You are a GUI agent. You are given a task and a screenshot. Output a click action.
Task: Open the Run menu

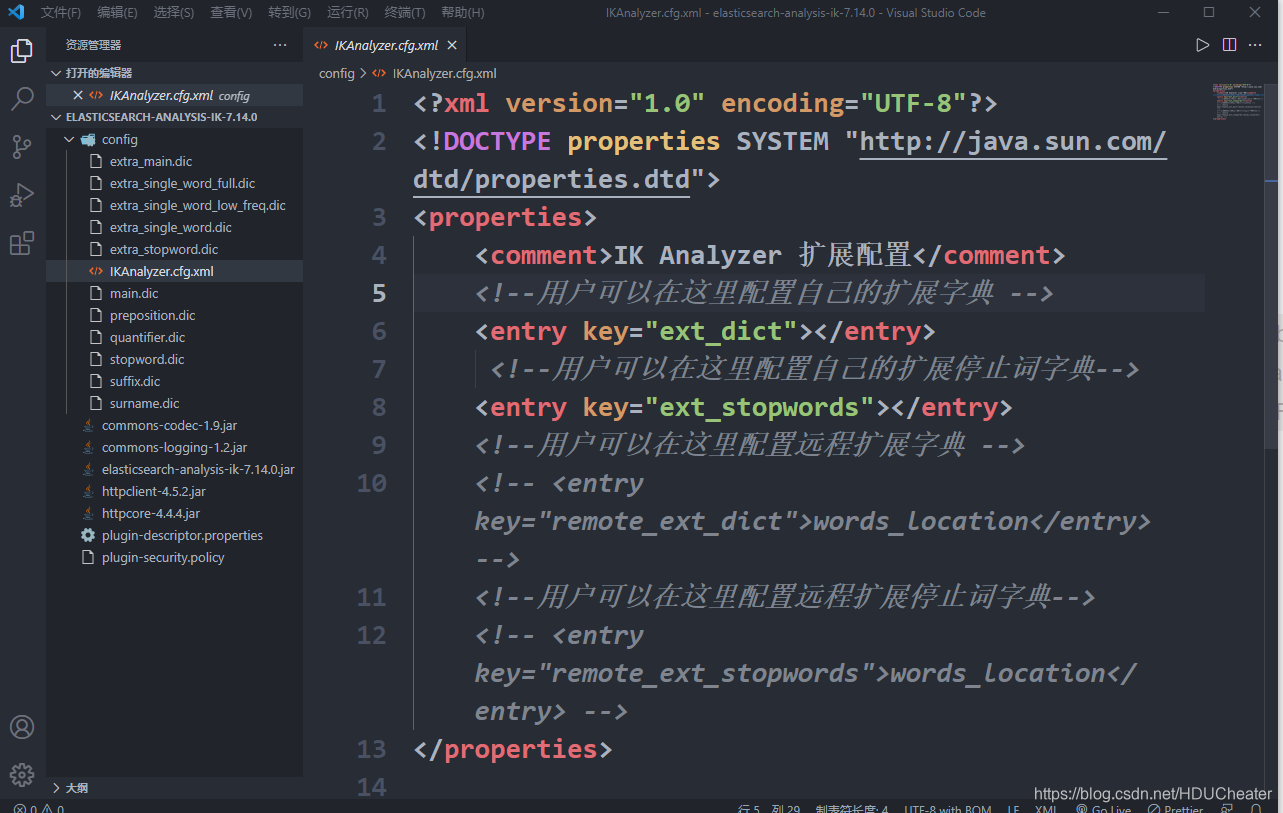click(x=348, y=13)
